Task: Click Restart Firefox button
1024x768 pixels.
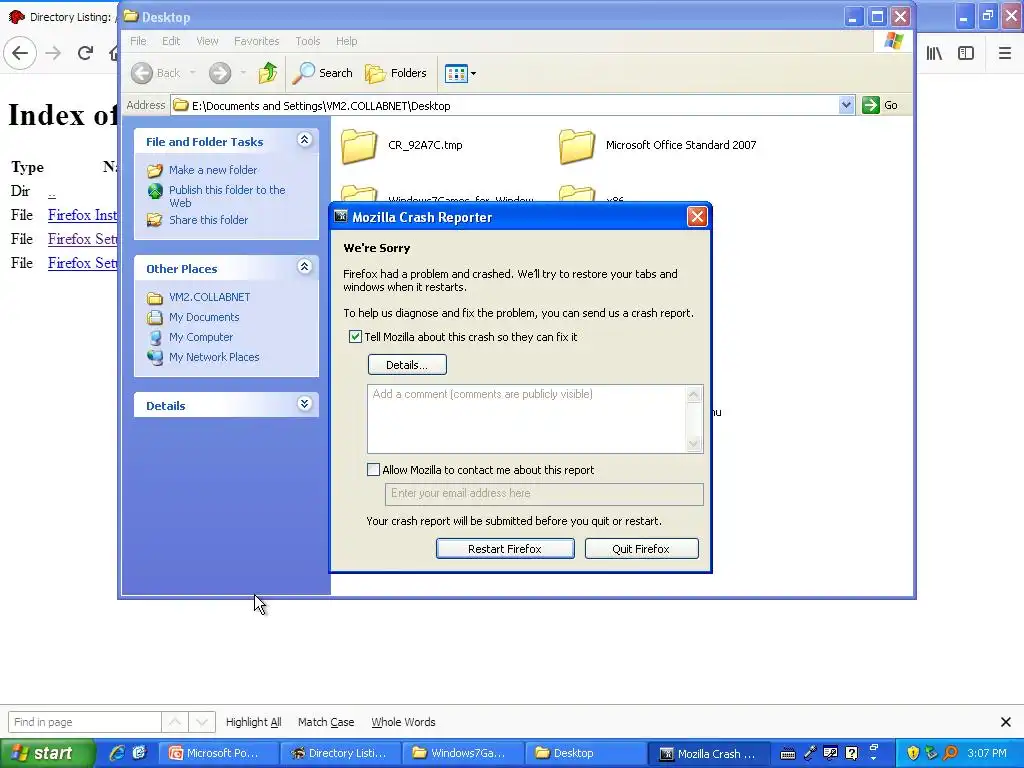Action: coord(505,549)
